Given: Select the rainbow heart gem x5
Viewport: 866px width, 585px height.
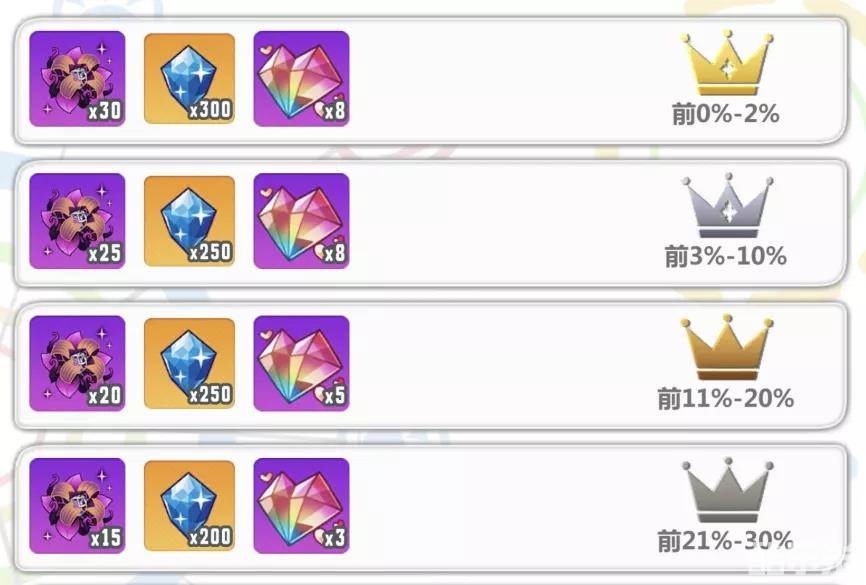Looking at the screenshot, I should coord(302,363).
